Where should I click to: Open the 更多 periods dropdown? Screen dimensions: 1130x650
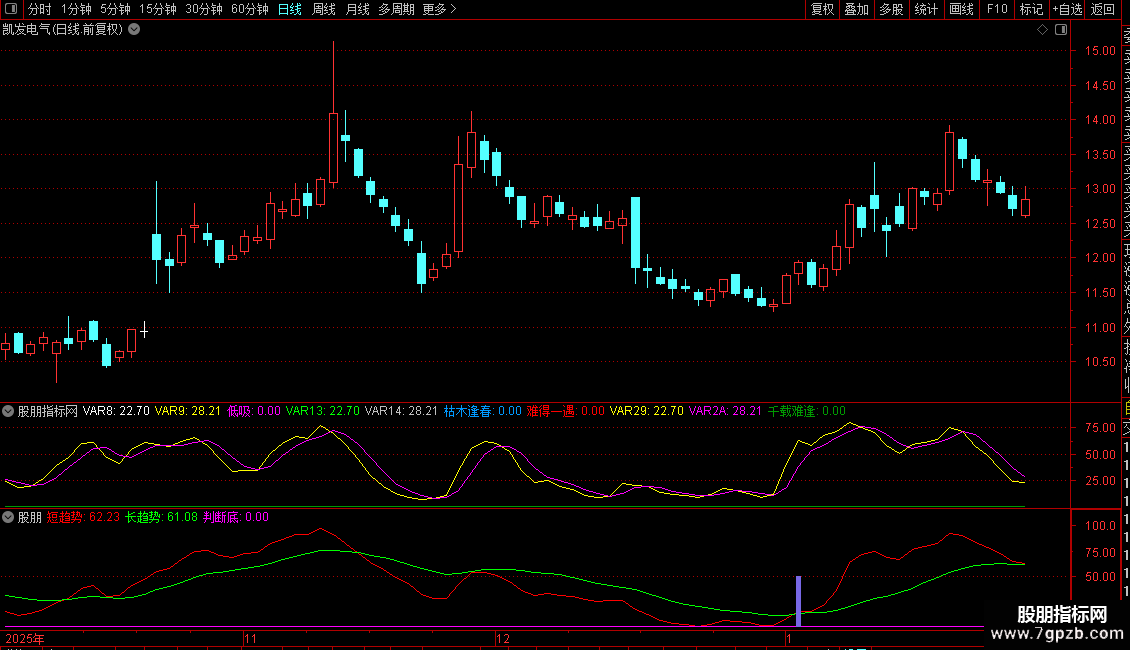439,9
